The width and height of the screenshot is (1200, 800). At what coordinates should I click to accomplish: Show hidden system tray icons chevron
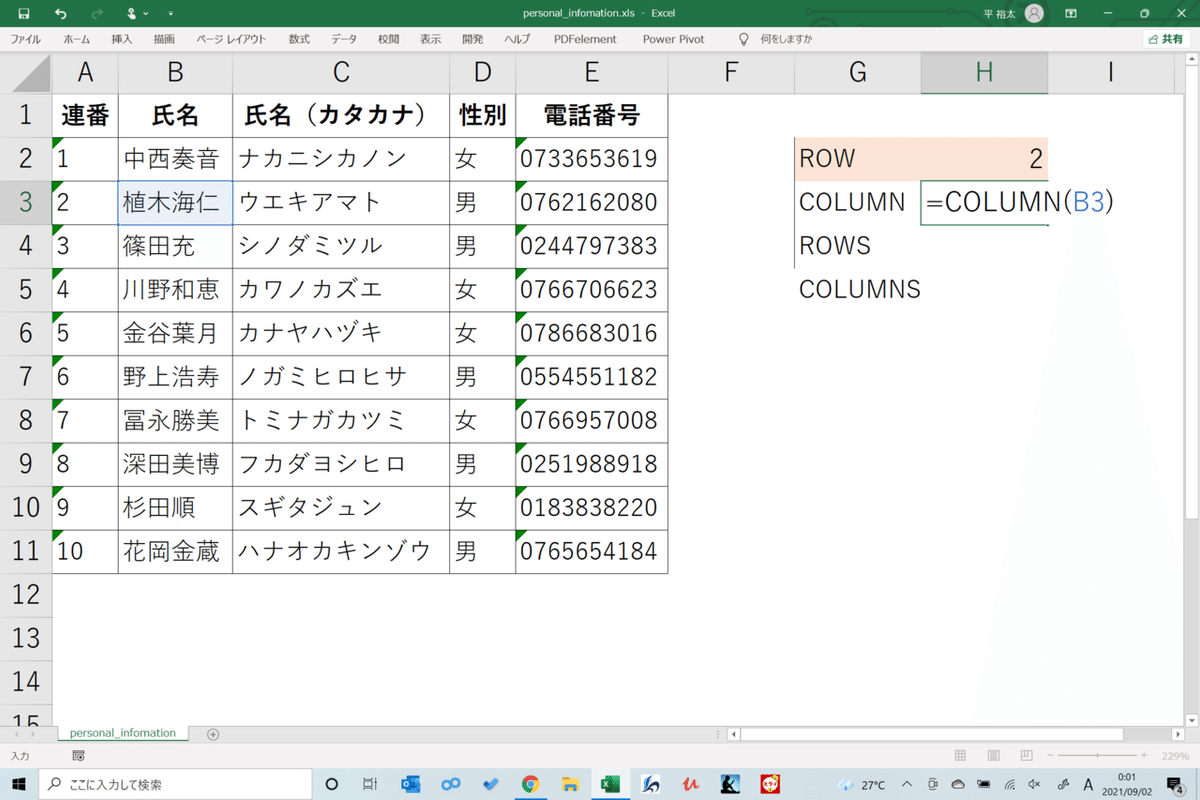(908, 784)
